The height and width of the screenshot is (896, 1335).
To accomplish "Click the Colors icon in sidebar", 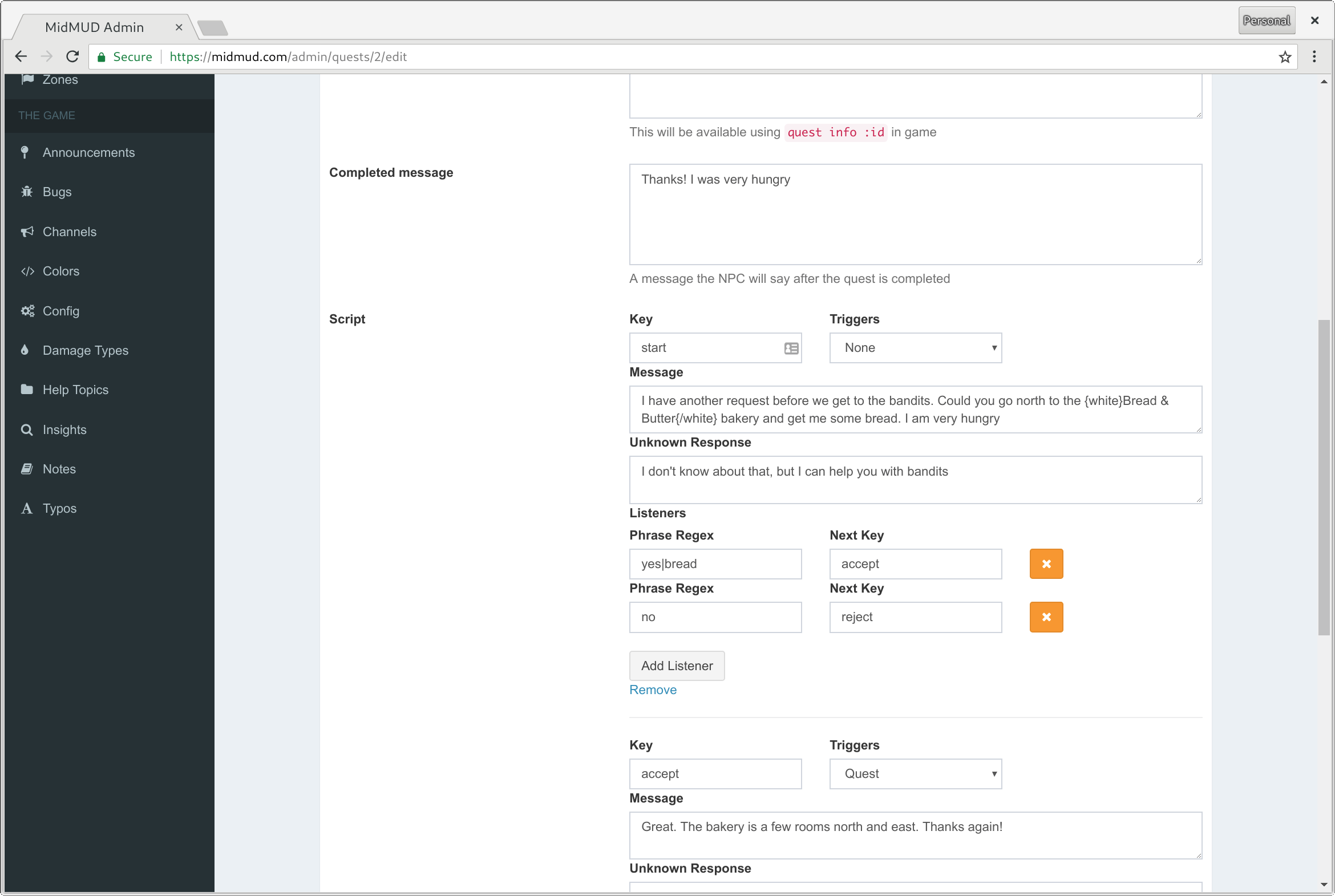I will [27, 271].
